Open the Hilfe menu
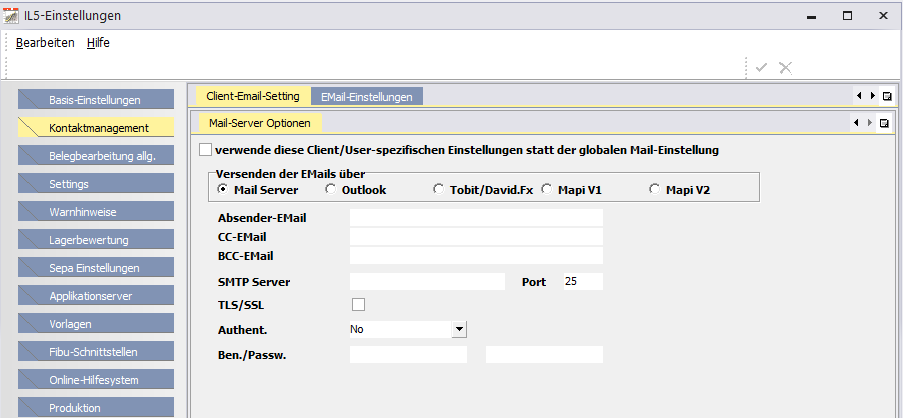Viewport: 903px width, 418px height. tap(98, 43)
